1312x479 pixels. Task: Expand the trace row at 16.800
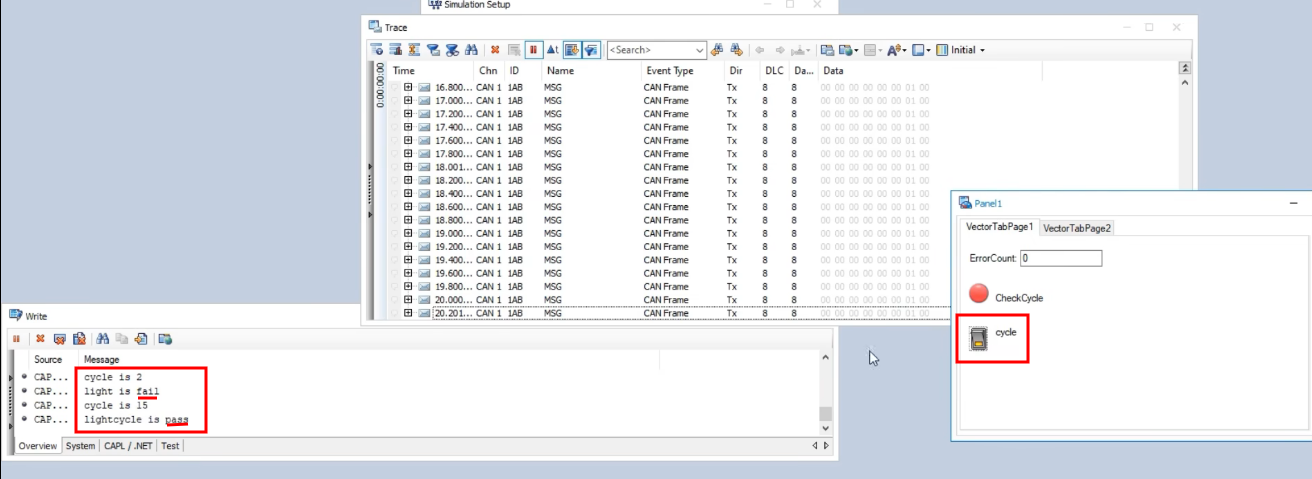coord(408,87)
